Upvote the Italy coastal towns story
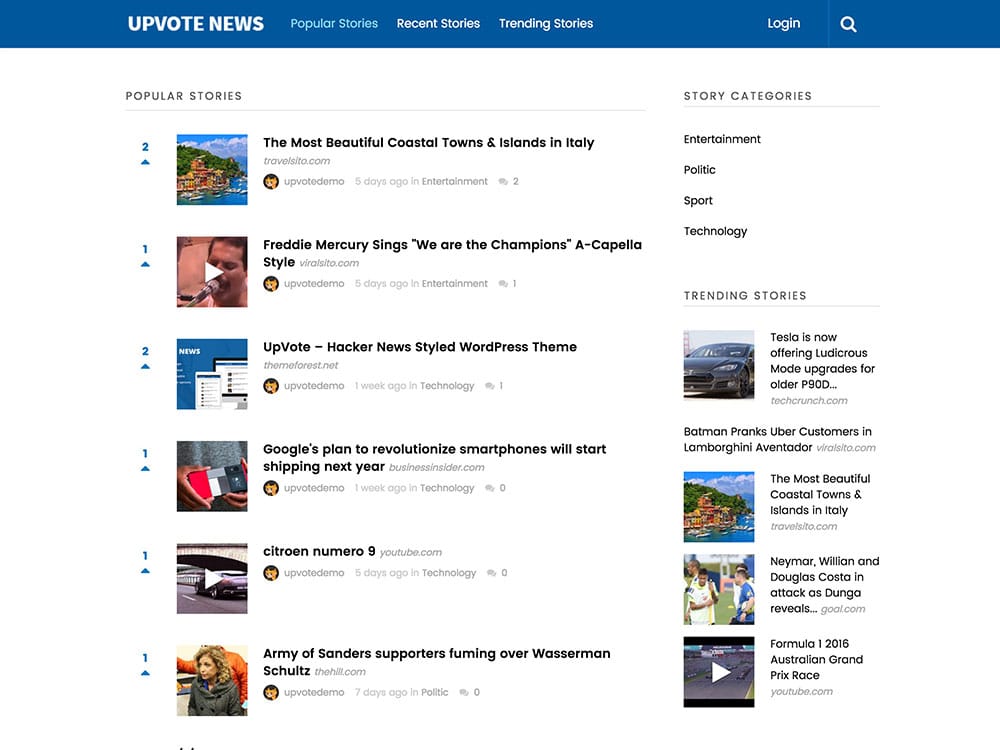 [145, 160]
